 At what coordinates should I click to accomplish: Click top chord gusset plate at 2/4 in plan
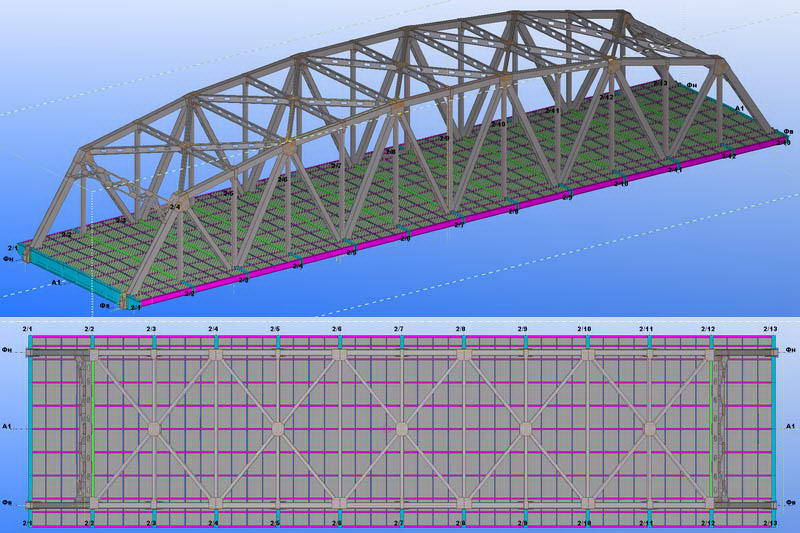pyautogui.click(x=215, y=355)
